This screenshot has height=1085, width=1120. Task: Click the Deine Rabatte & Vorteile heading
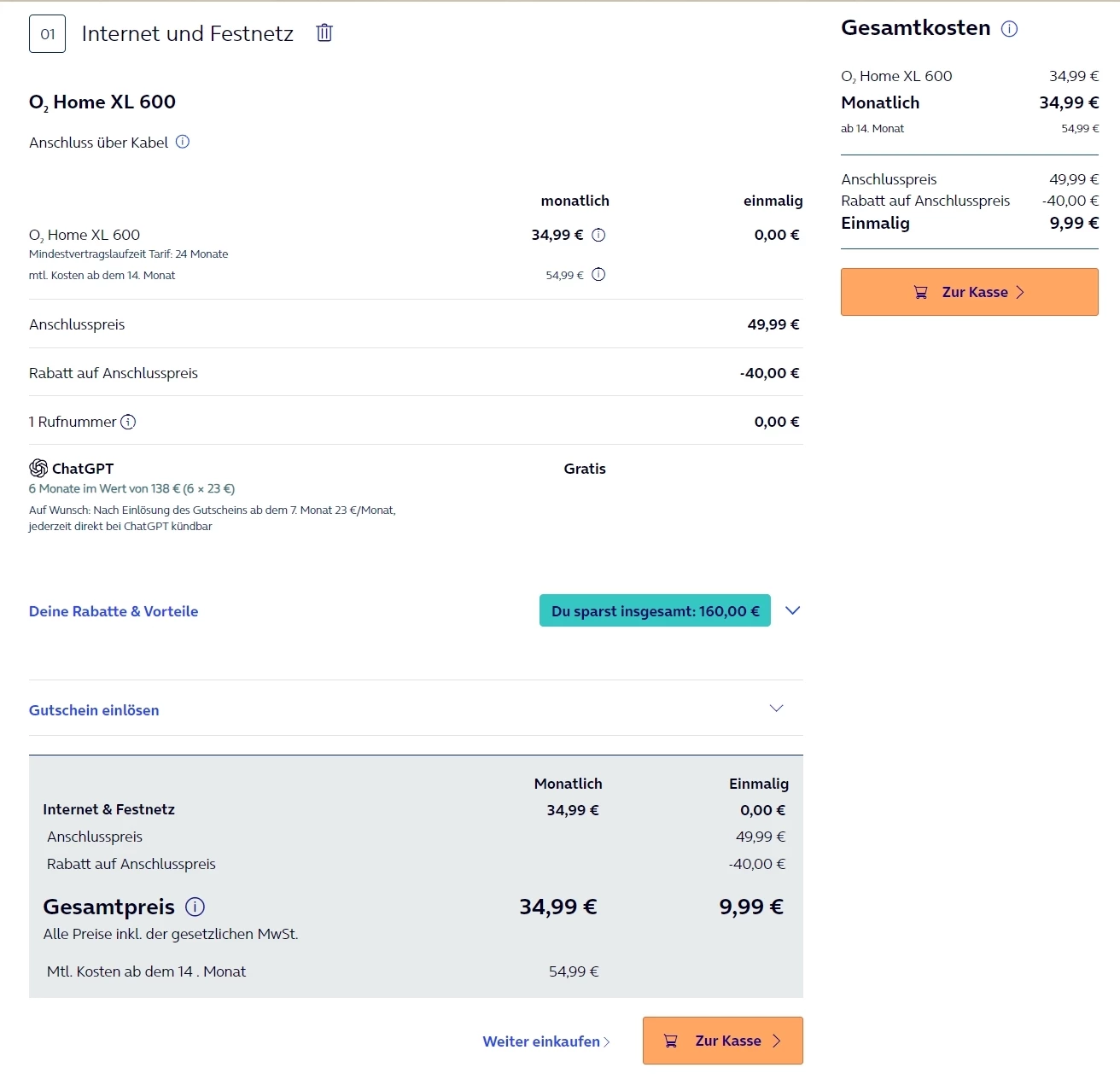pyautogui.click(x=114, y=611)
